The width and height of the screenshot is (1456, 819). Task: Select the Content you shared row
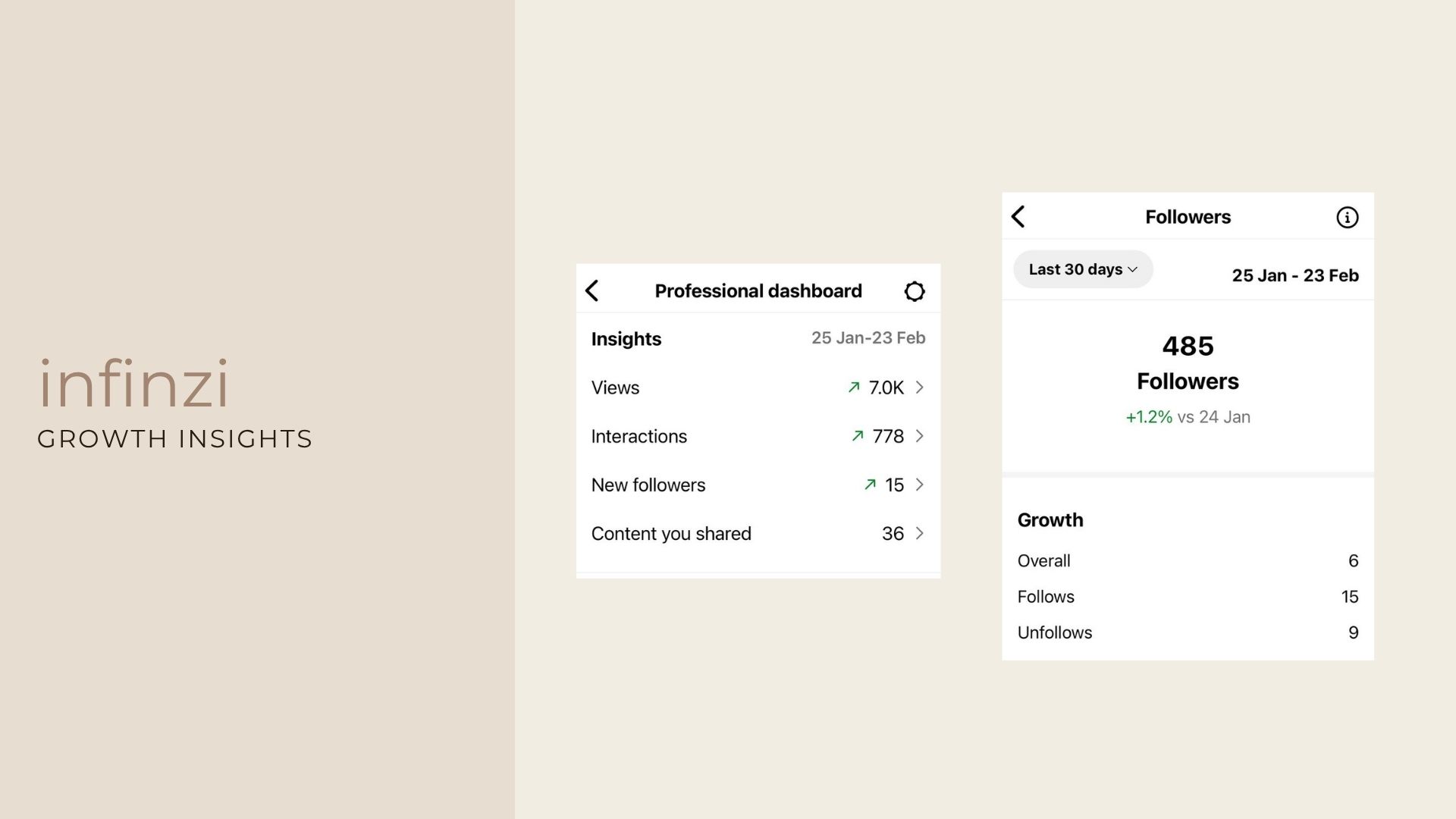pos(758,533)
